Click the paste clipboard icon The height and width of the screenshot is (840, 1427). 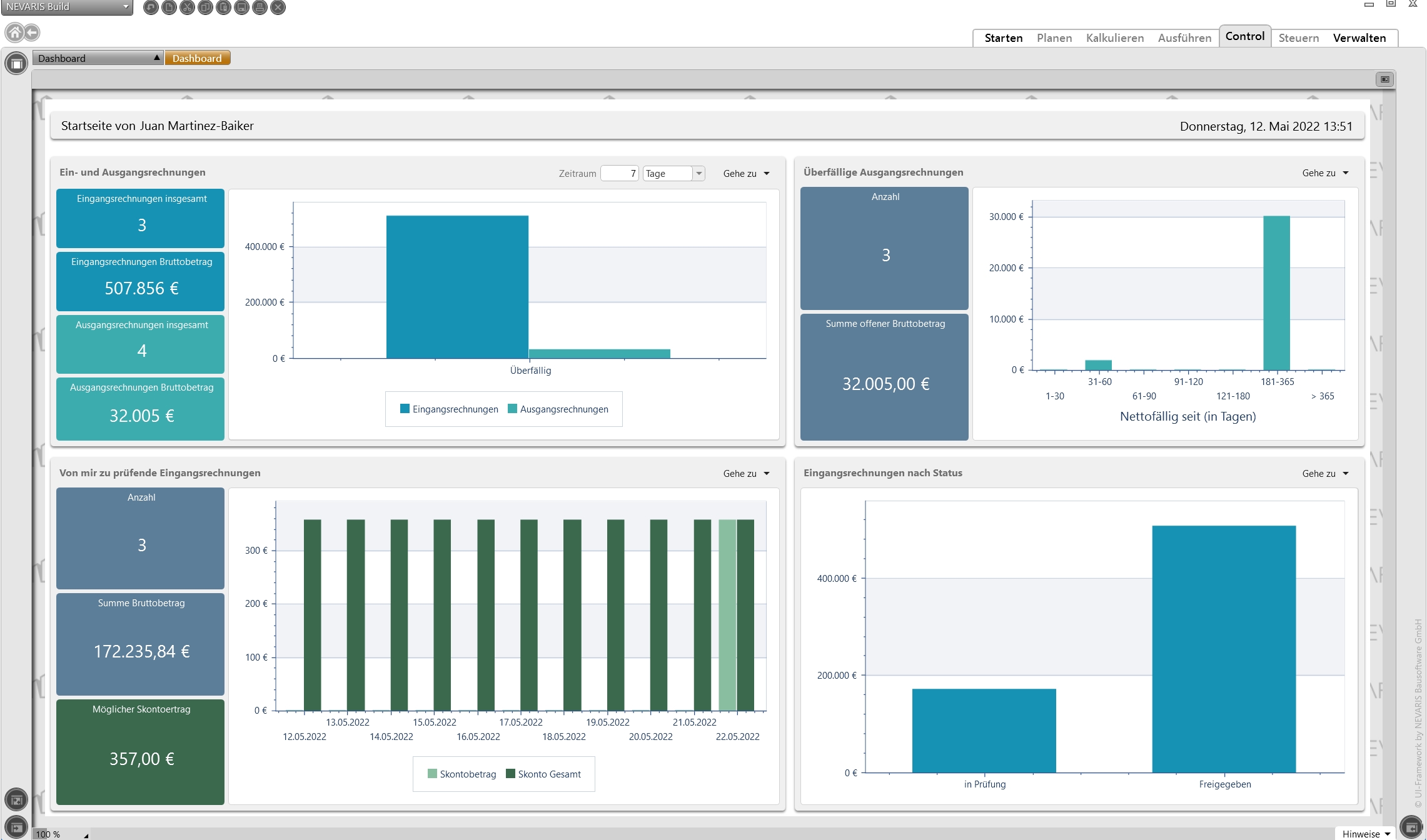point(223,7)
